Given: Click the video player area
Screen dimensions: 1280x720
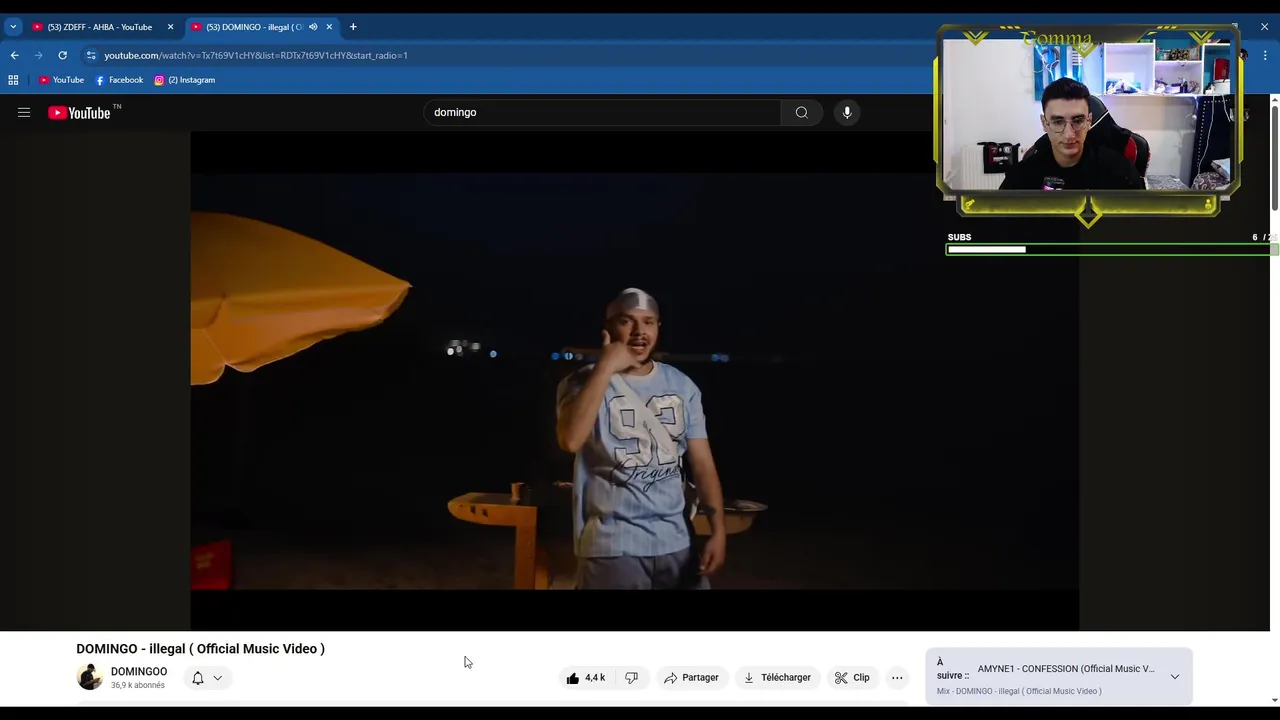Looking at the screenshot, I should click(634, 381).
